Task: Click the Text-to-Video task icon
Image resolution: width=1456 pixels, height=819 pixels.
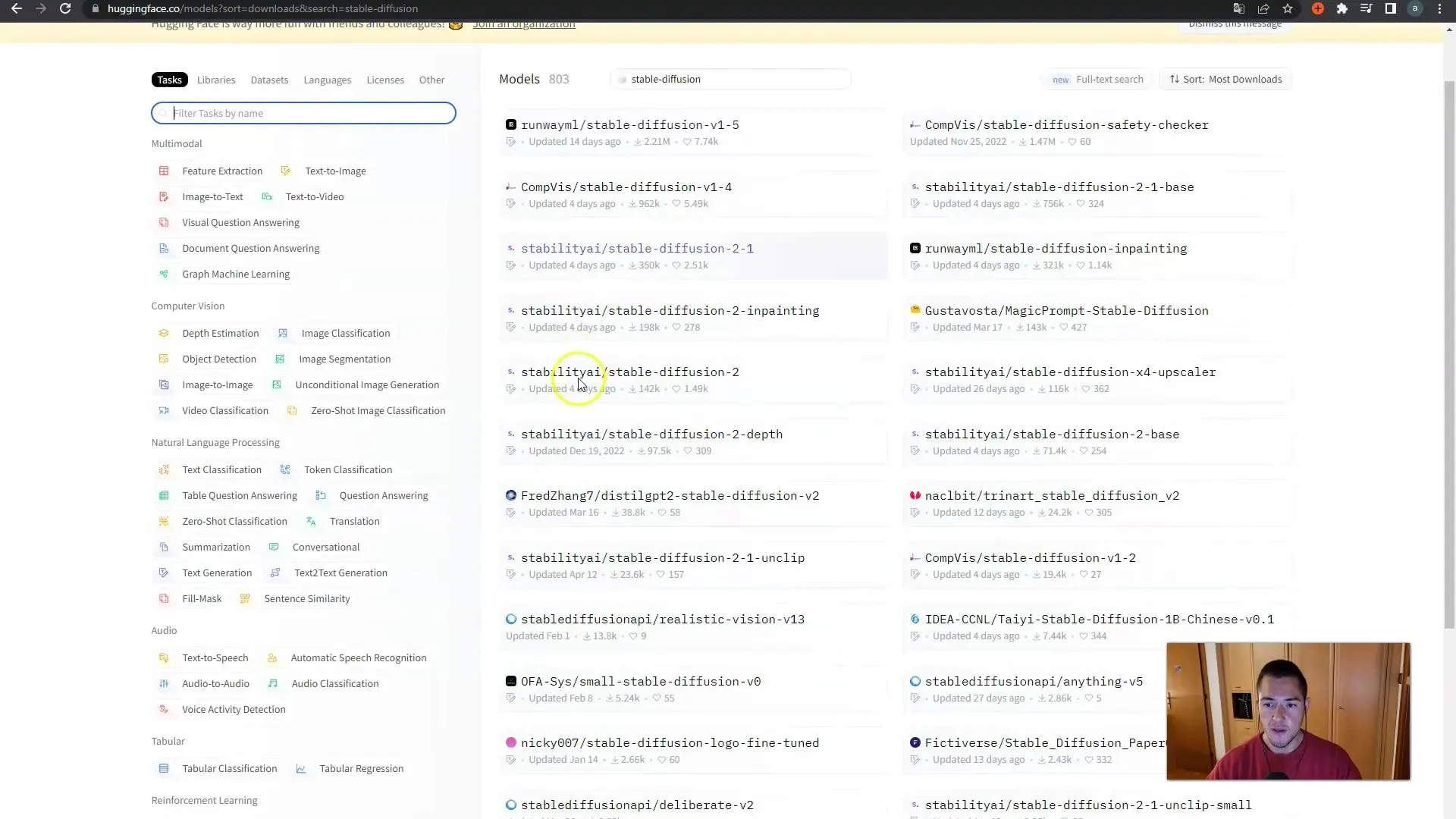Action: tap(268, 196)
